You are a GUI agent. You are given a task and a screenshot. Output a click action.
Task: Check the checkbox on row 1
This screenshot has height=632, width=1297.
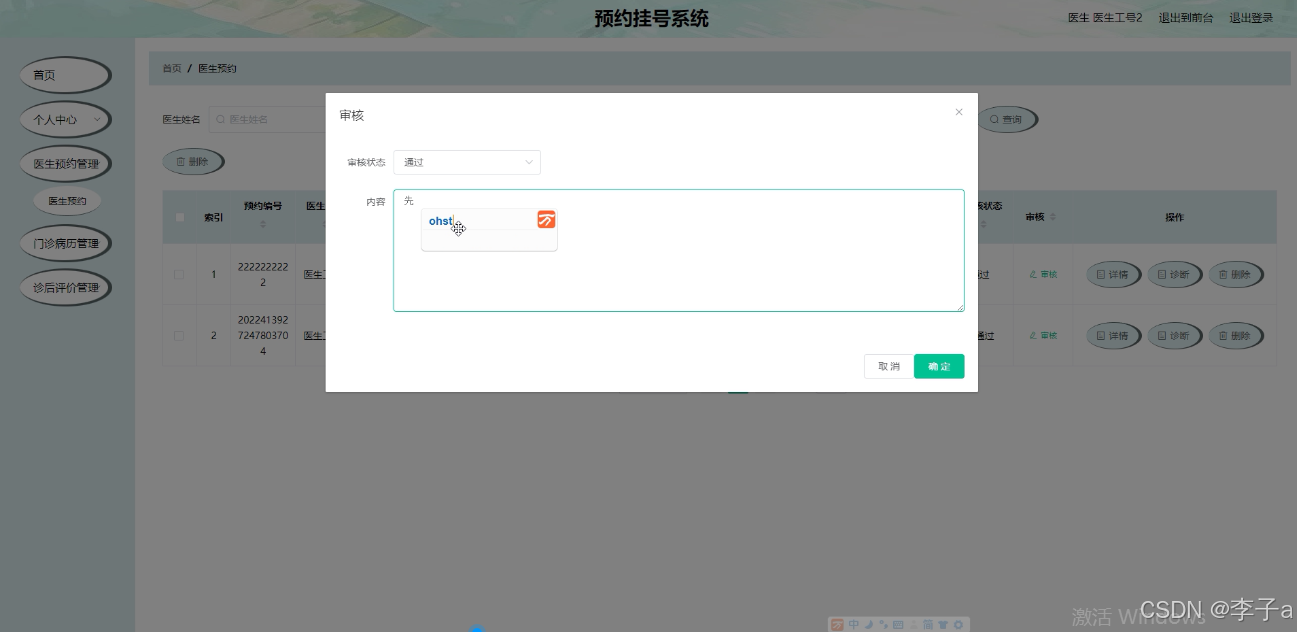pyautogui.click(x=181, y=274)
